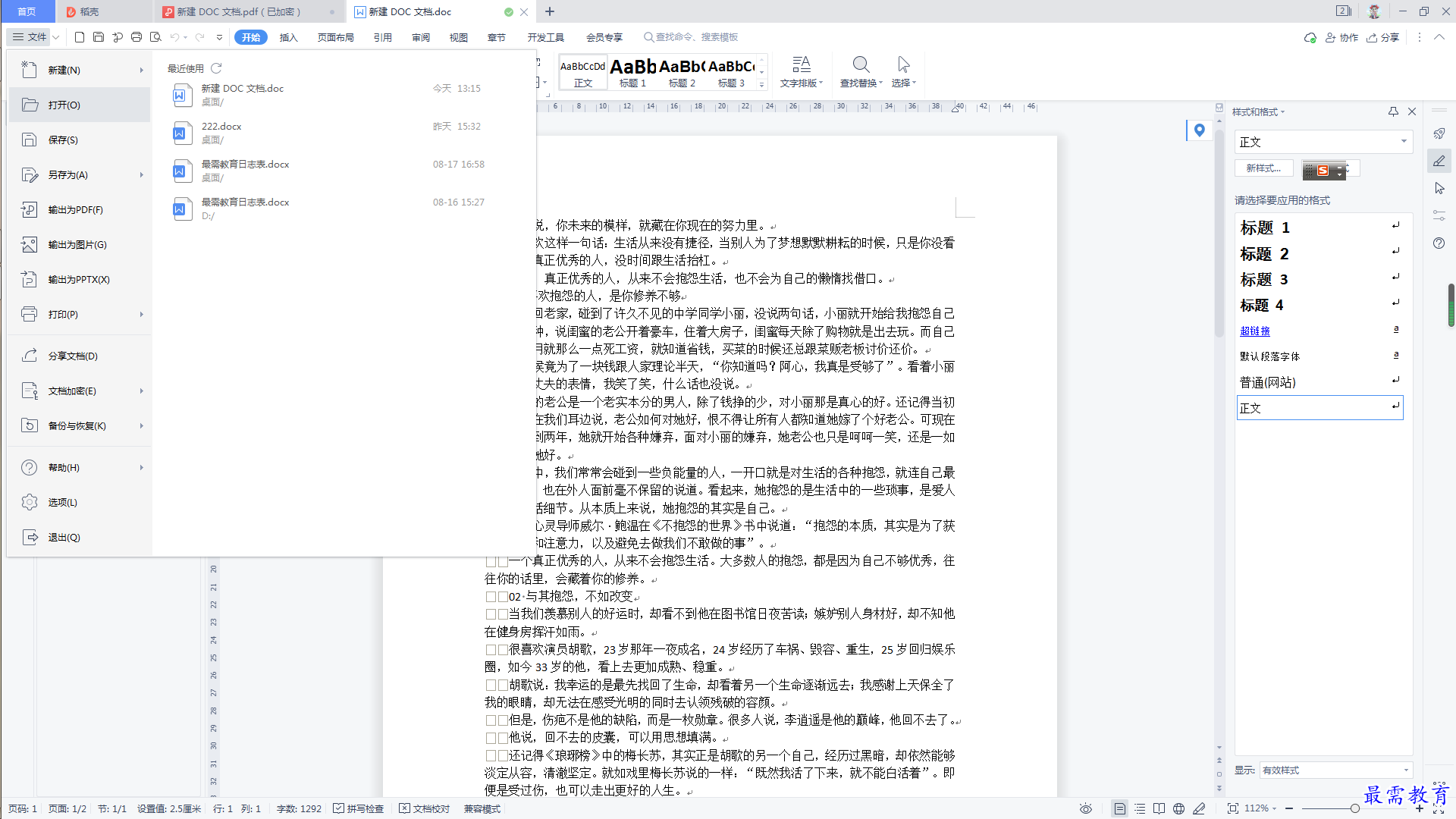Image resolution: width=1456 pixels, height=819 pixels.
Task: Open the Text Layout tool
Action: pyautogui.click(x=802, y=72)
